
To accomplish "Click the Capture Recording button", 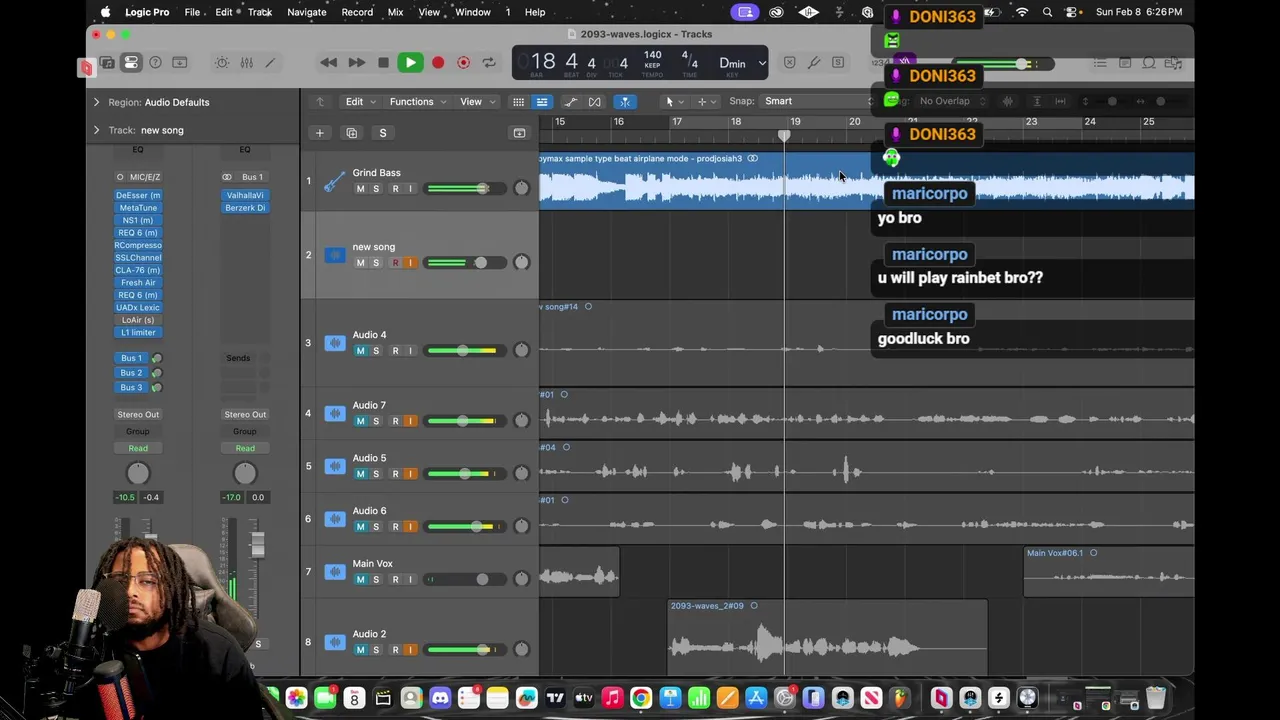I will 463,63.
